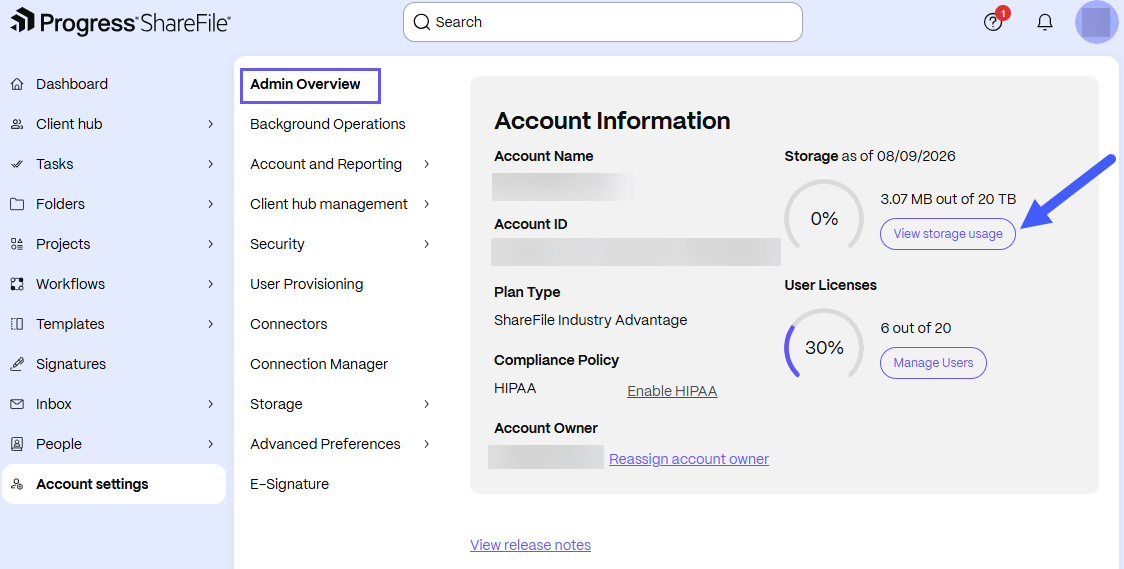Open Signatures label in sidebar
Screen dimensions: 1124x569
(x=71, y=364)
